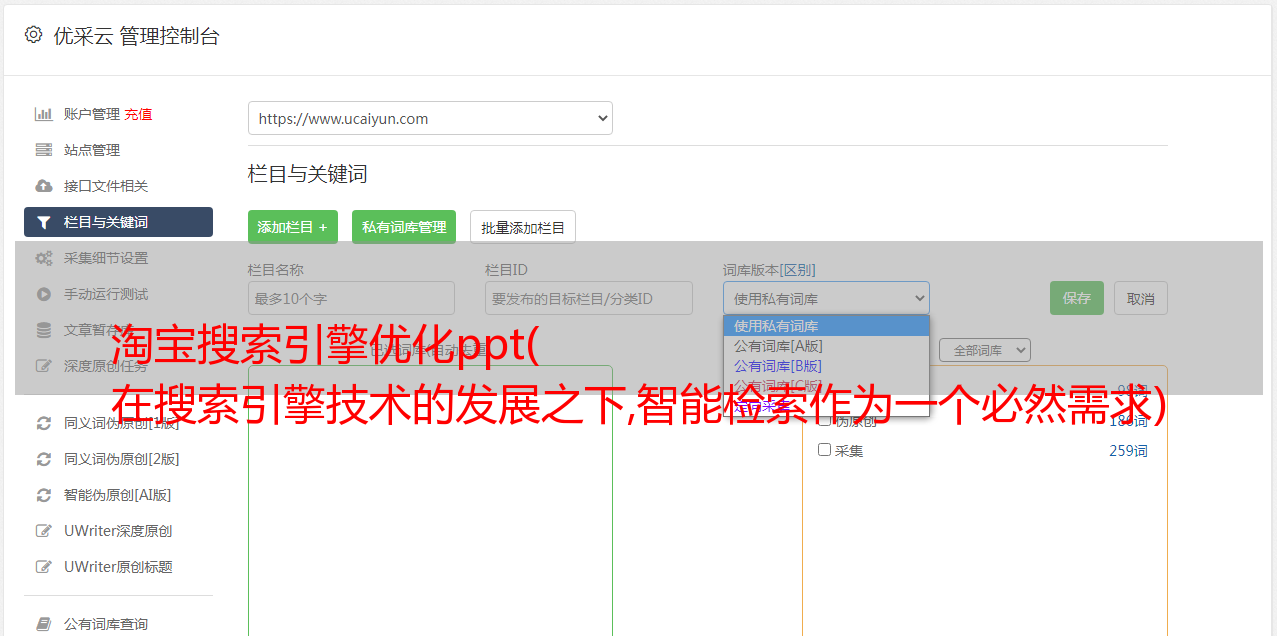Open the https://www.ucaiyun.com site dropdown
The image size is (1277, 636).
(x=430, y=118)
